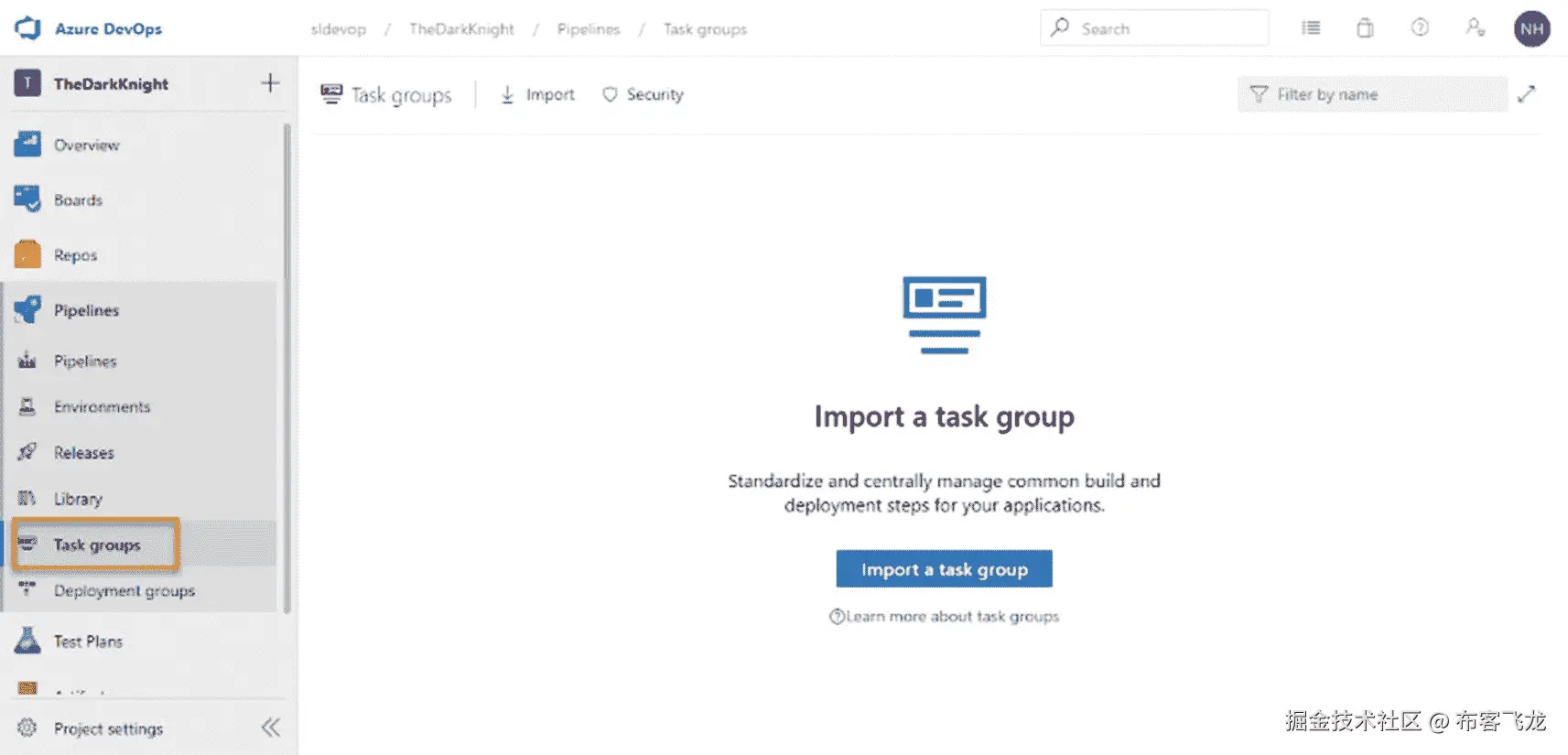Click the TheDarkKnight project name in sidebar
This screenshot has height=755, width=1568.
click(x=111, y=84)
